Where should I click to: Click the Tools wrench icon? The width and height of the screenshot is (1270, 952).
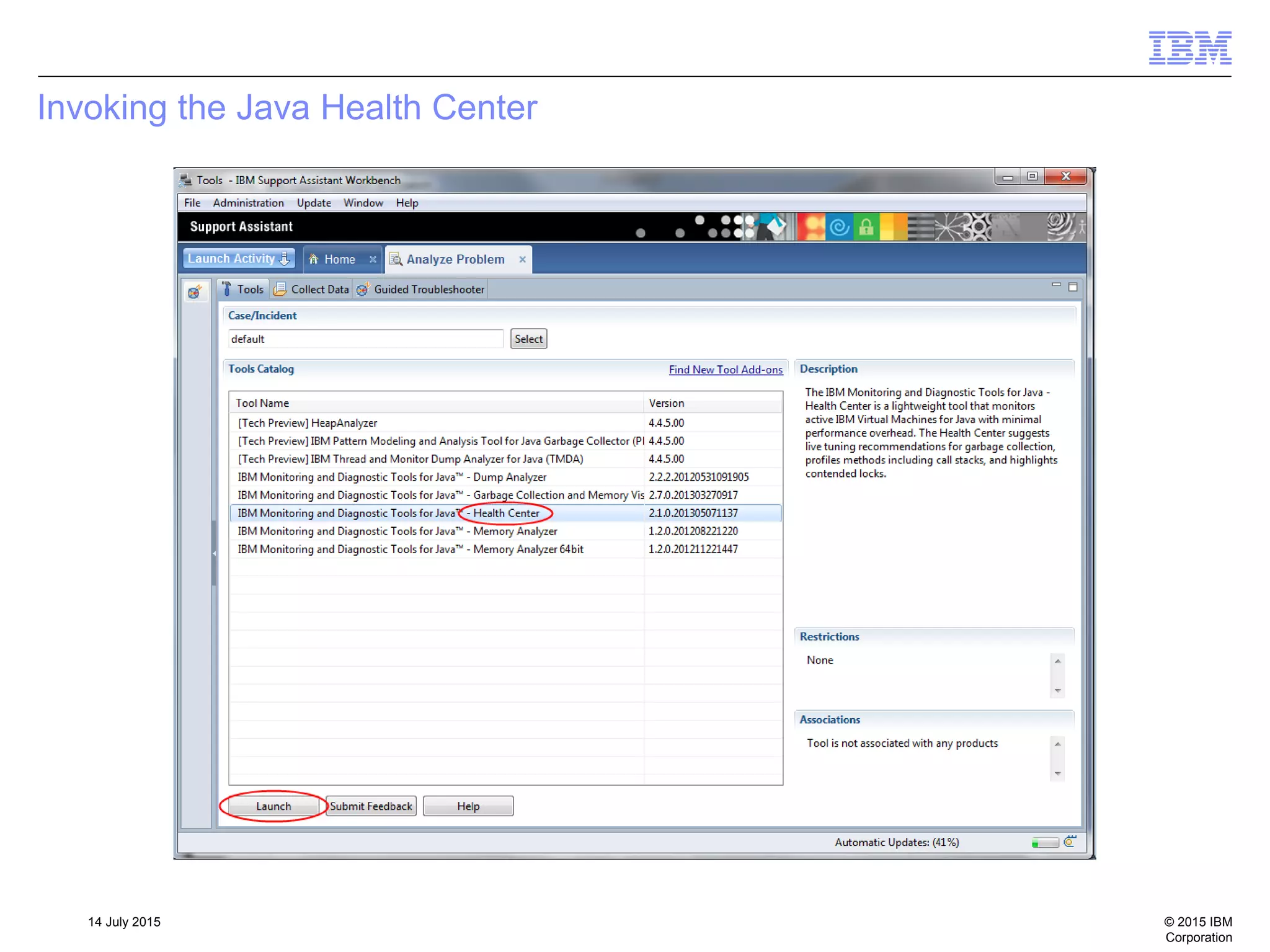click(x=227, y=289)
